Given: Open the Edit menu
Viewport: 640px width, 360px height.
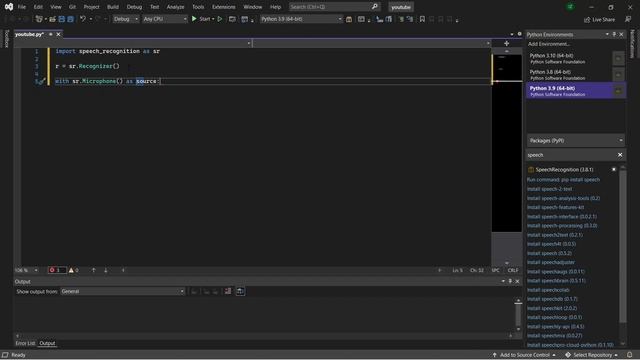Looking at the screenshot, I should [x=38, y=7].
